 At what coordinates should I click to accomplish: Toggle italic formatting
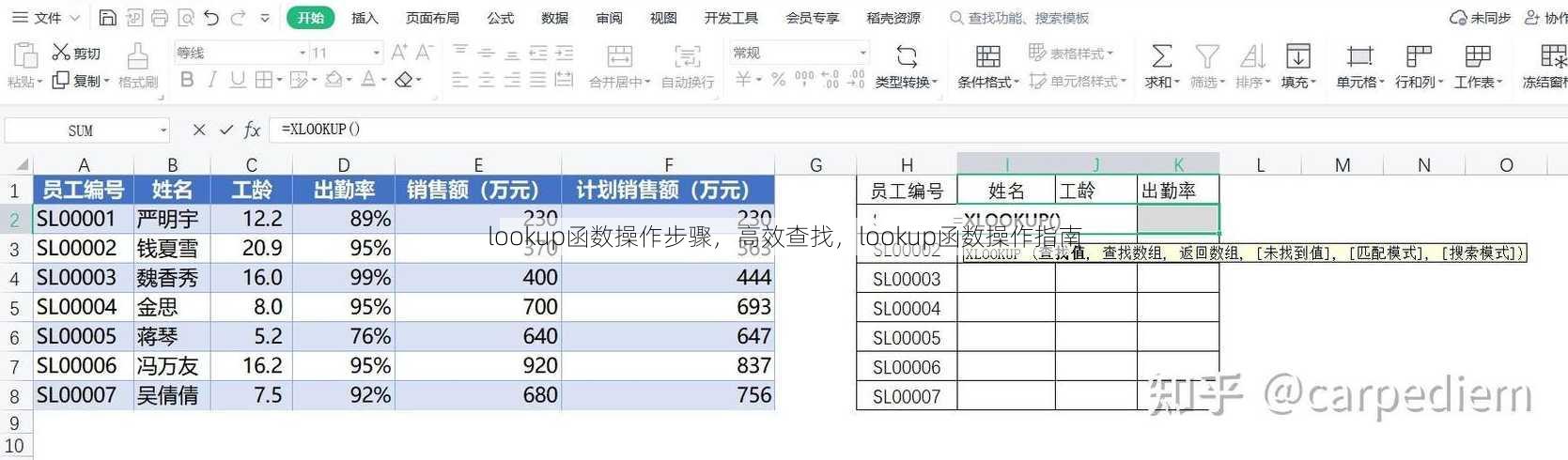[212, 80]
